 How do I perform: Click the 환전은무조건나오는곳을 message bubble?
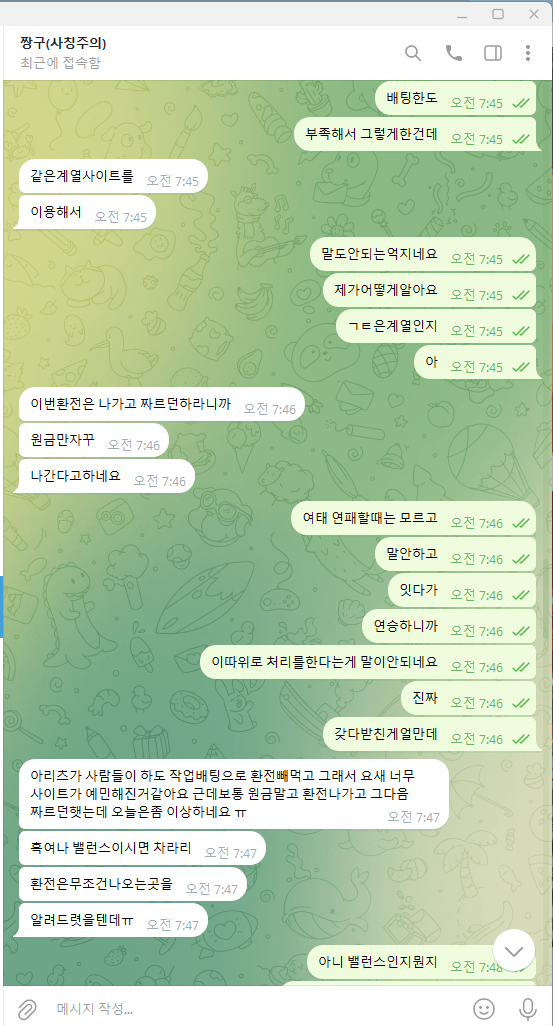pyautogui.click(x=133, y=884)
